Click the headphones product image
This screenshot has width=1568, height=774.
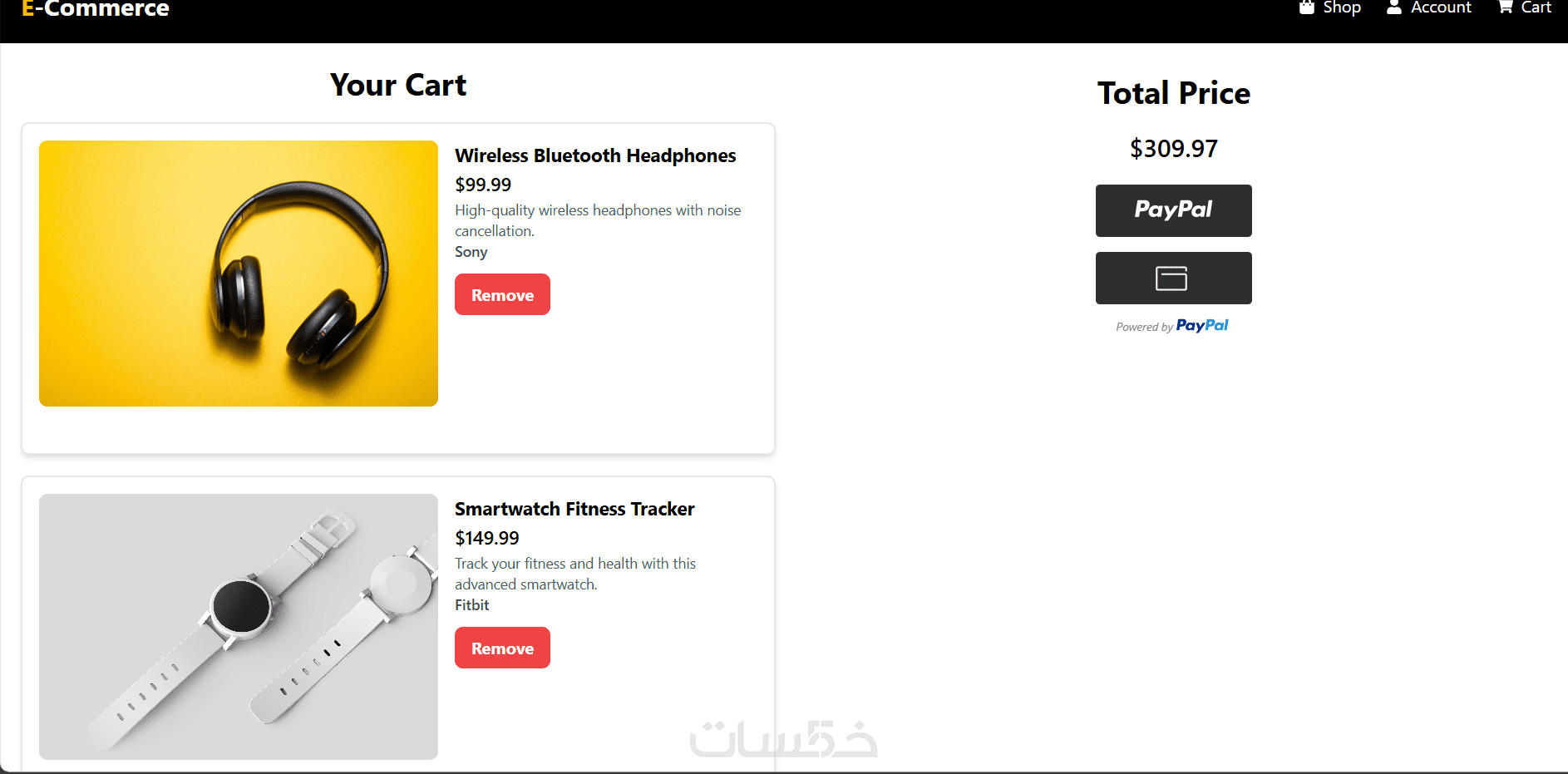pos(239,274)
